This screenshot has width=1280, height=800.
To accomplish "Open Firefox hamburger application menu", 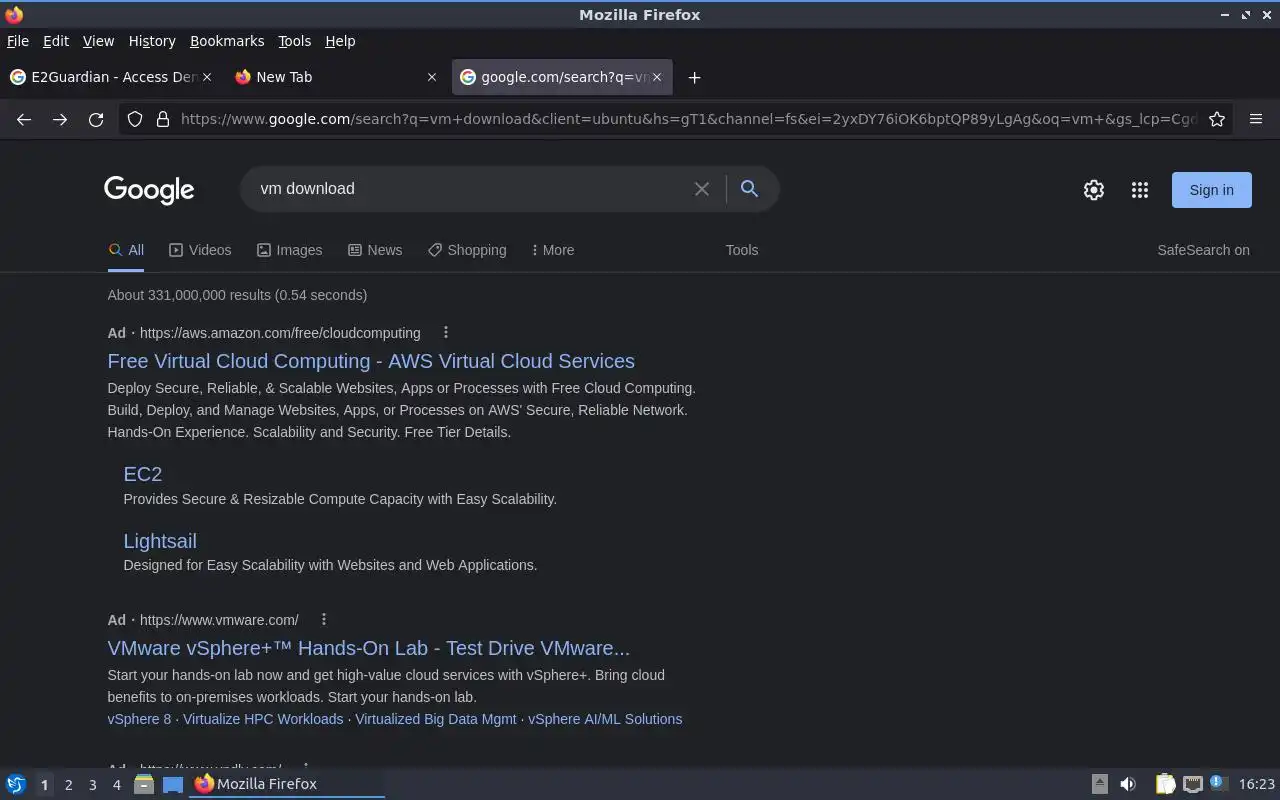I will (x=1256, y=119).
